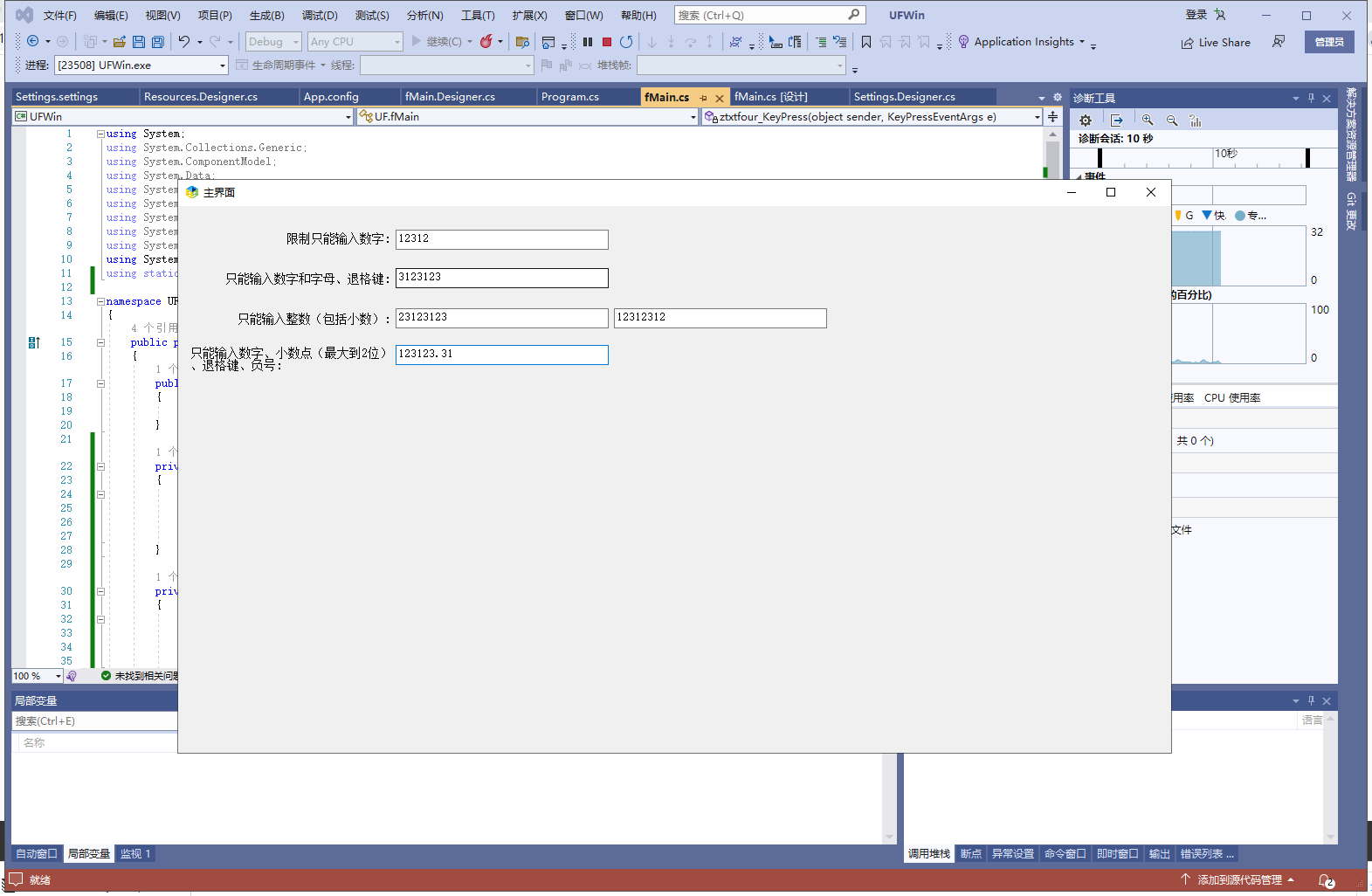This screenshot has width=1372, height=896.
Task: Zoom in on diagnostic tools timeline
Action: 1148,121
